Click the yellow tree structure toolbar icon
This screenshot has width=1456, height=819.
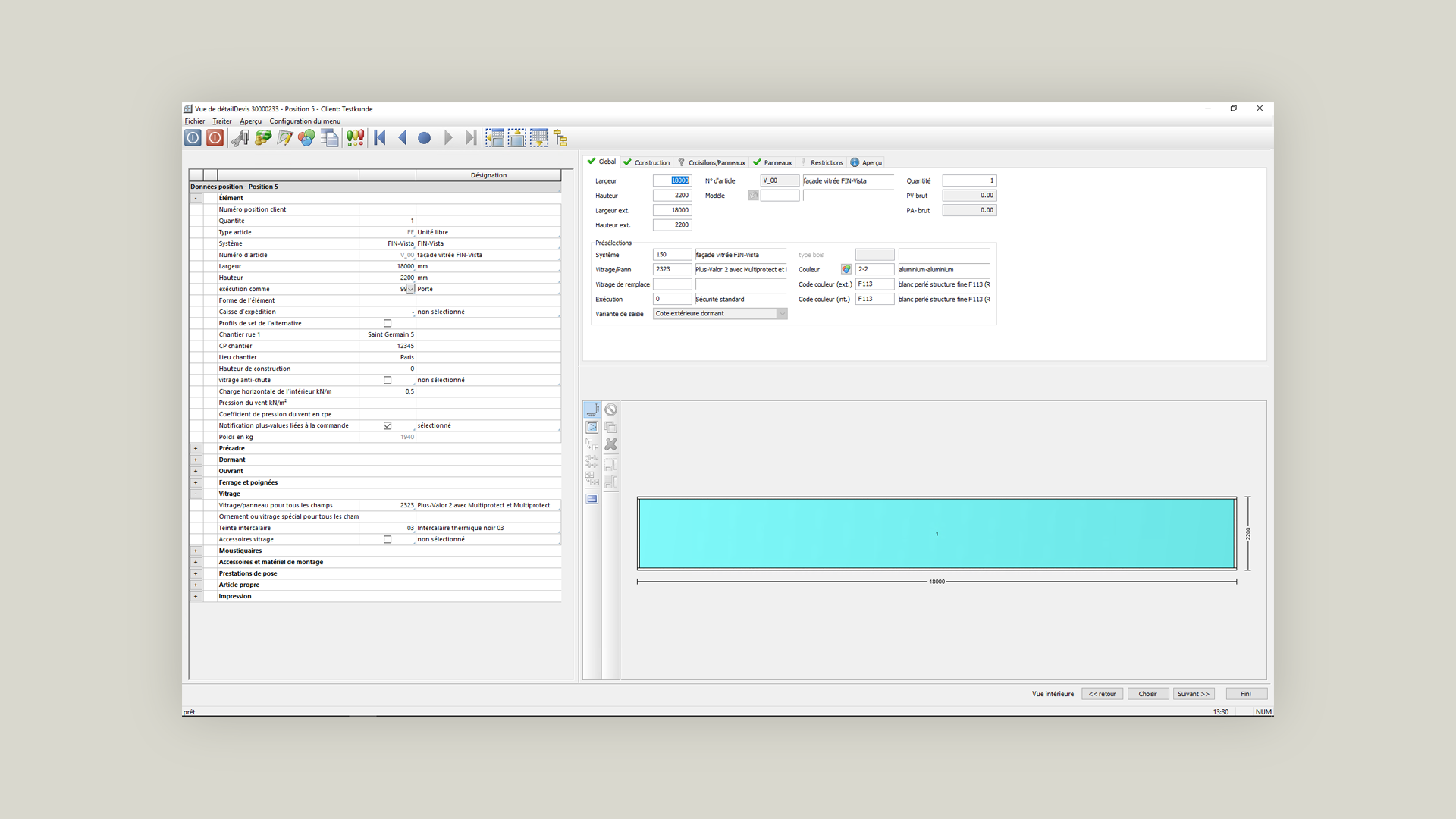560,138
